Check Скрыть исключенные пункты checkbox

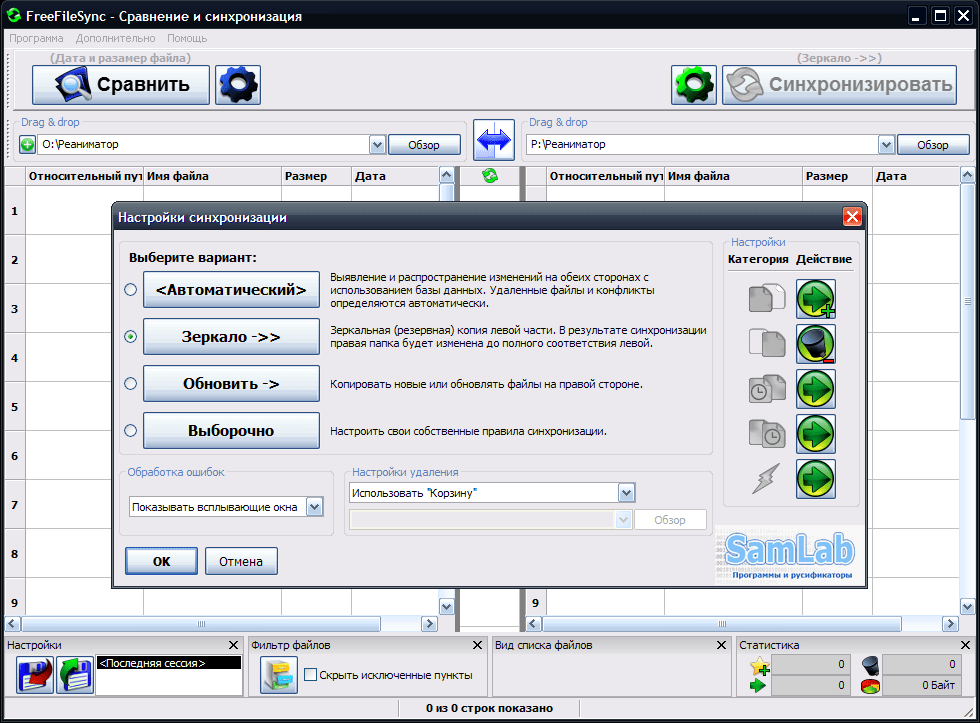[310, 675]
